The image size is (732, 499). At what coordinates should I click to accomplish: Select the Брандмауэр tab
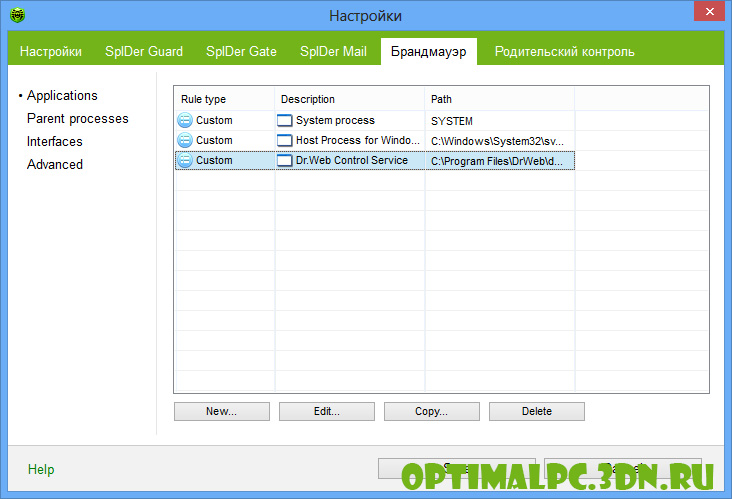[x=429, y=51]
